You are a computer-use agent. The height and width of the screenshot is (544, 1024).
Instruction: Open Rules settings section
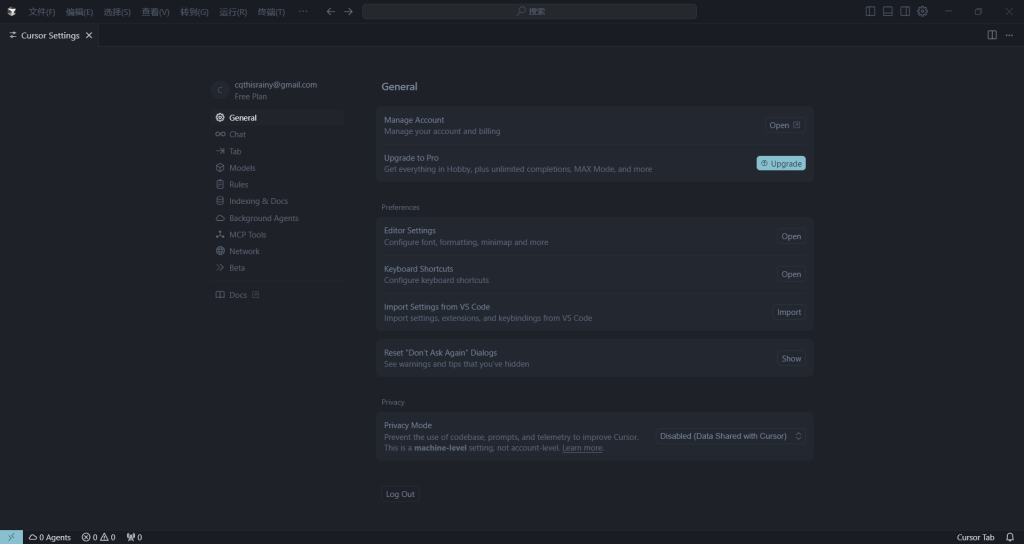(278, 184)
